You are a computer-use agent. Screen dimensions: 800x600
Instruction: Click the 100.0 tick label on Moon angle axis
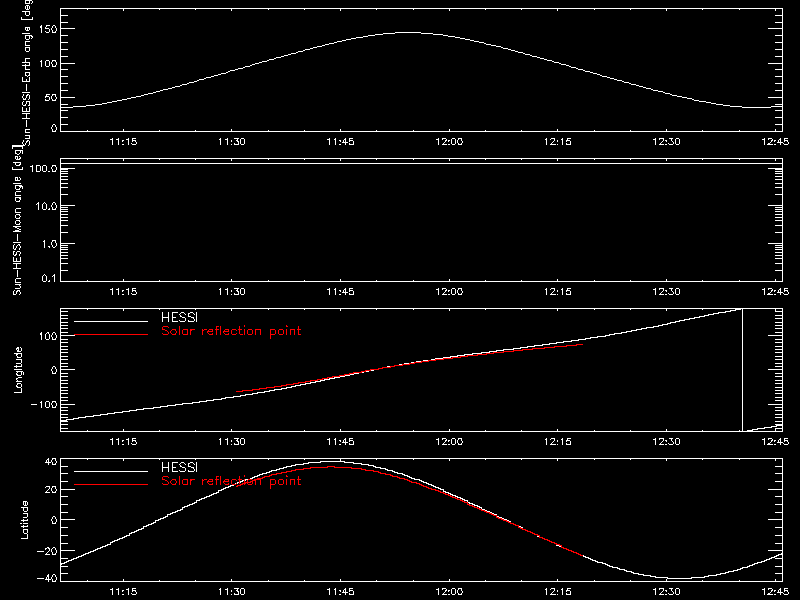coord(43,168)
